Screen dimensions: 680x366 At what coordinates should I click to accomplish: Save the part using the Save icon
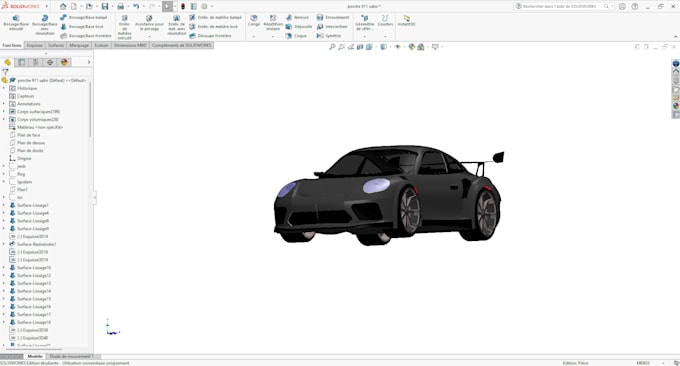(105, 7)
